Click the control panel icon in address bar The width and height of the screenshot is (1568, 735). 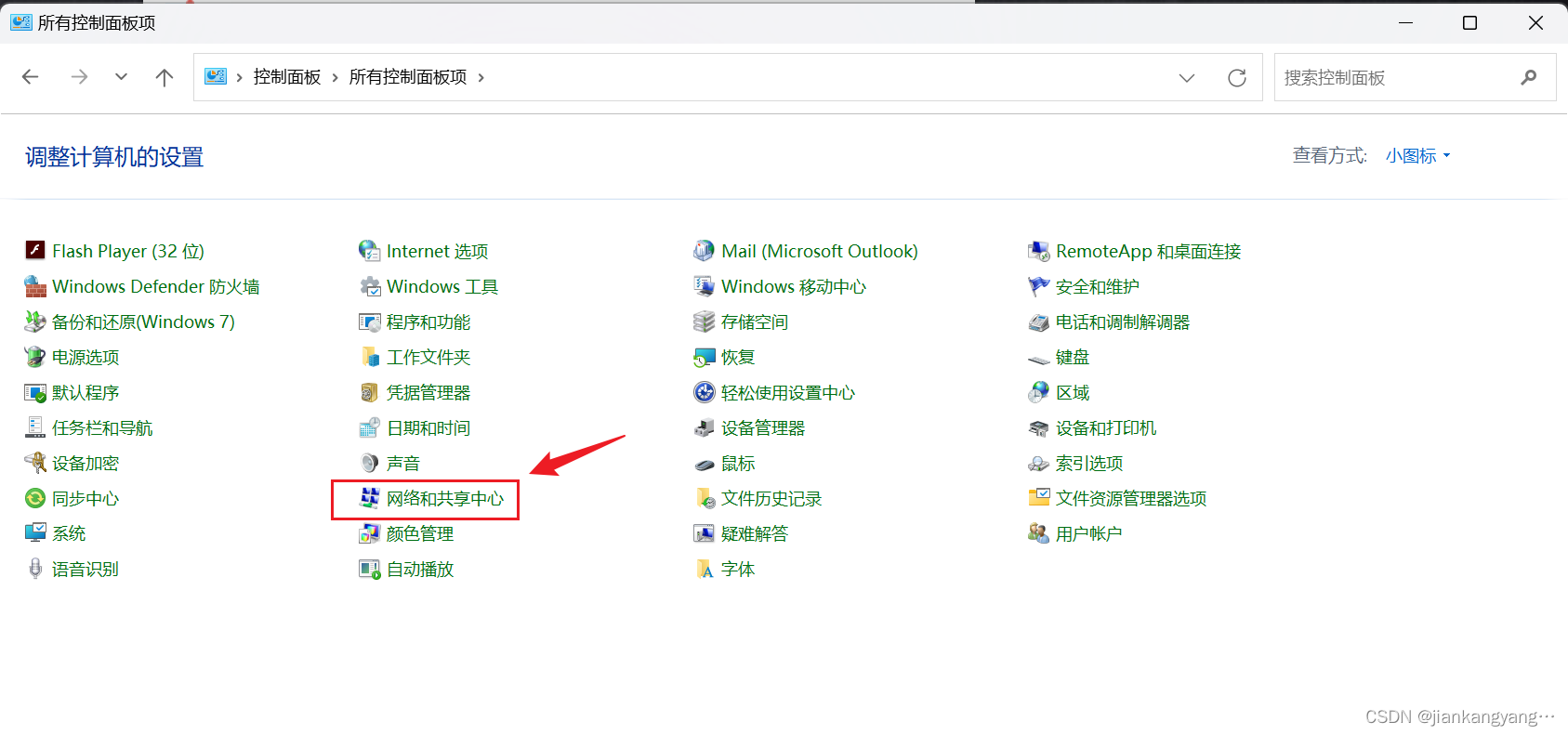[x=216, y=76]
